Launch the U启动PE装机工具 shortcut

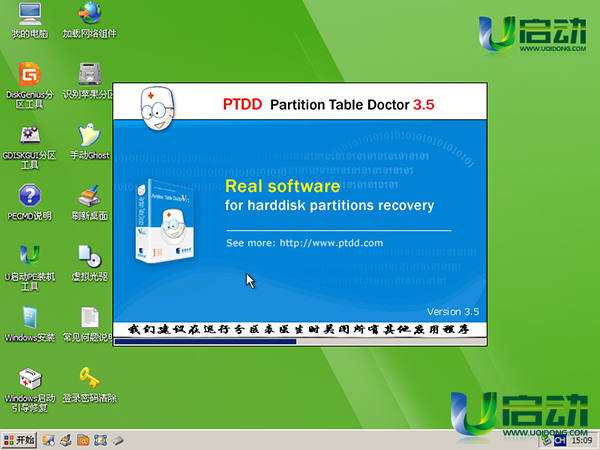click(30, 268)
